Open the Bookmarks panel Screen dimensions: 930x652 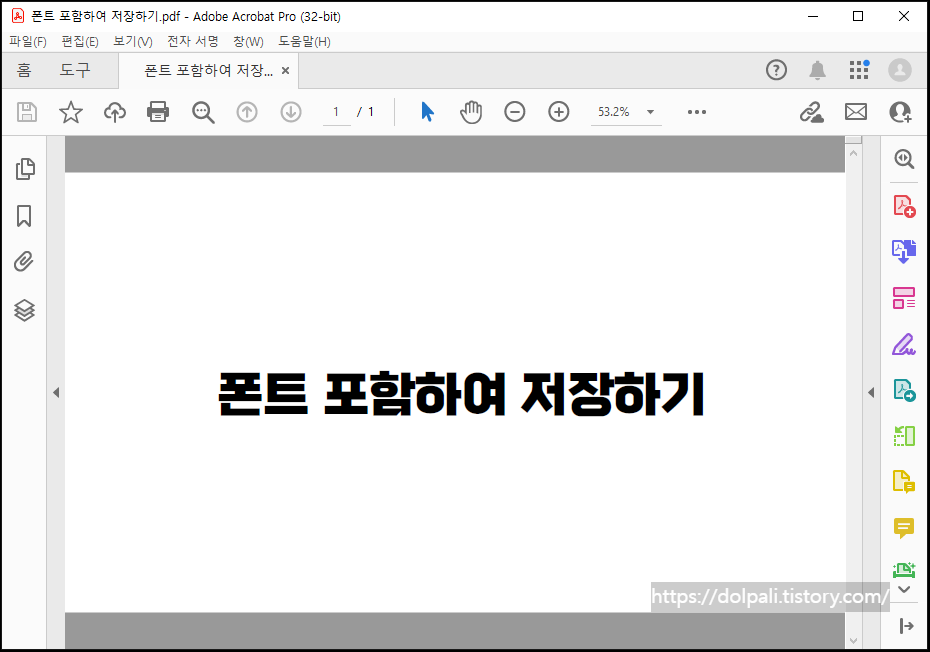tap(24, 215)
